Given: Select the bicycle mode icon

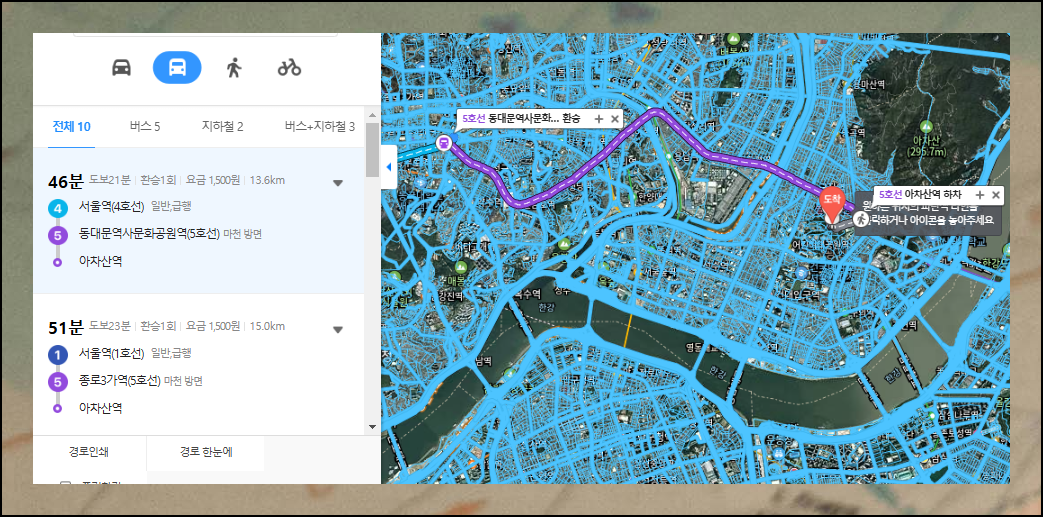Looking at the screenshot, I should (289, 67).
